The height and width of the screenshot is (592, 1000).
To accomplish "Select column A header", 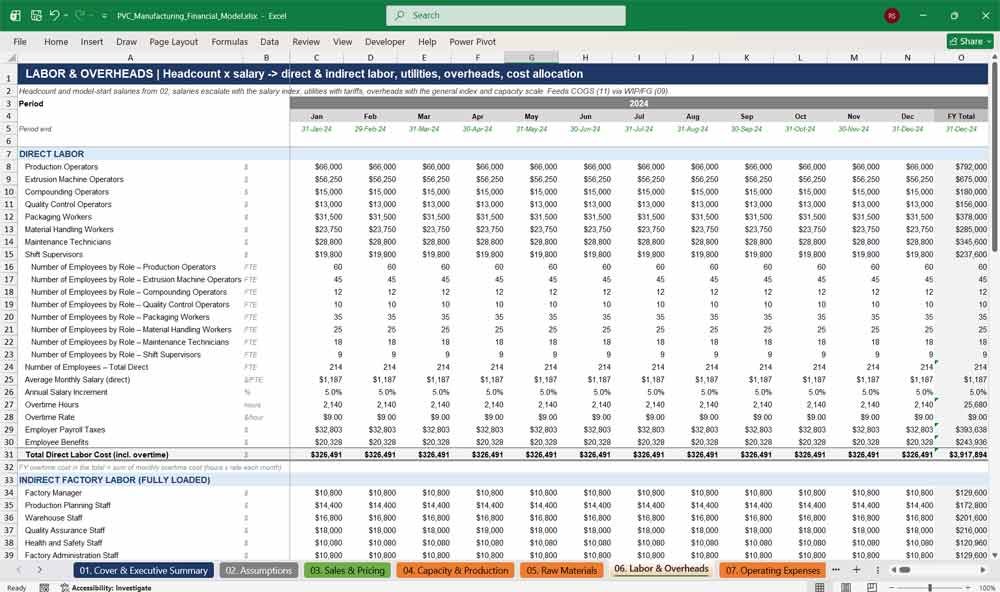I will 130,57.
